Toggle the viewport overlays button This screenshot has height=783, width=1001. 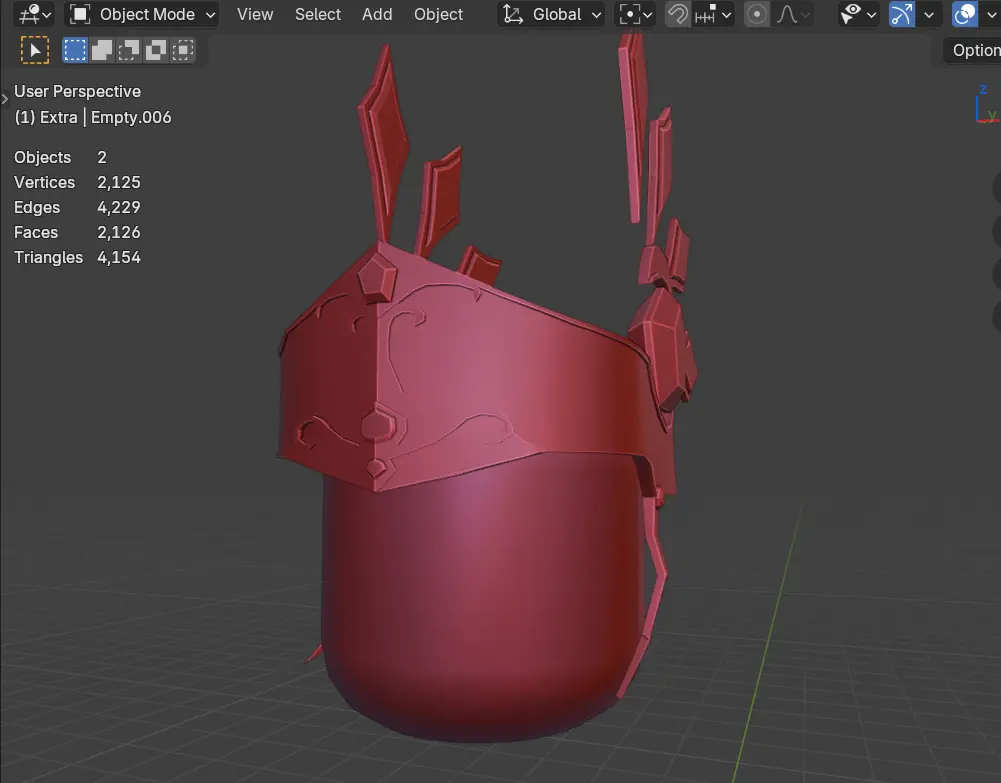point(965,15)
